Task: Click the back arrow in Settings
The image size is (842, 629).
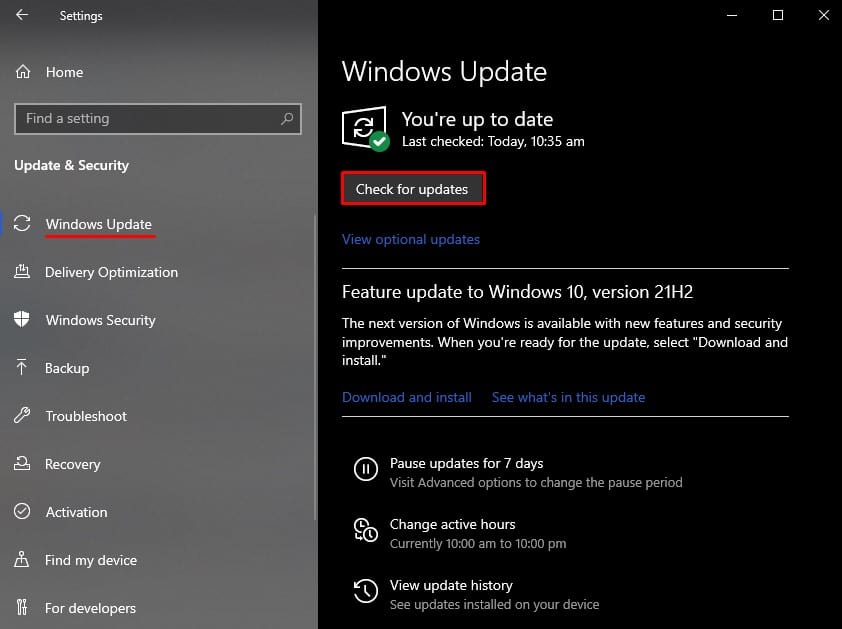Action: pyautogui.click(x=22, y=15)
